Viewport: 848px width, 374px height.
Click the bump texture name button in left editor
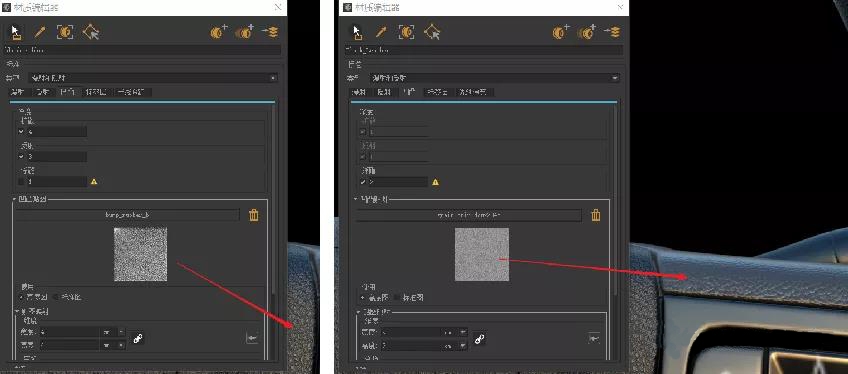tap(128, 215)
